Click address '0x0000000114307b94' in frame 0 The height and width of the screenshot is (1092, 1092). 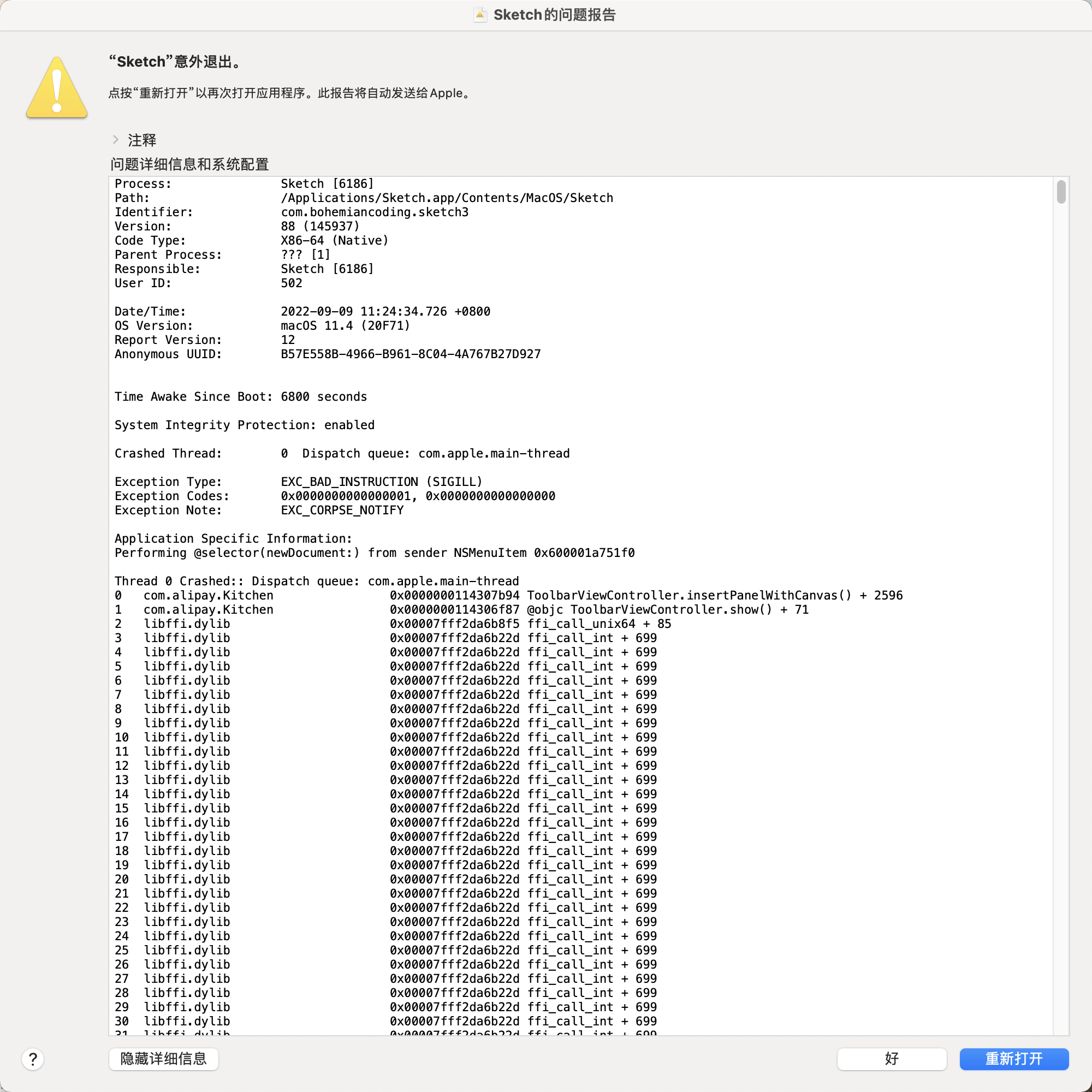click(454, 595)
